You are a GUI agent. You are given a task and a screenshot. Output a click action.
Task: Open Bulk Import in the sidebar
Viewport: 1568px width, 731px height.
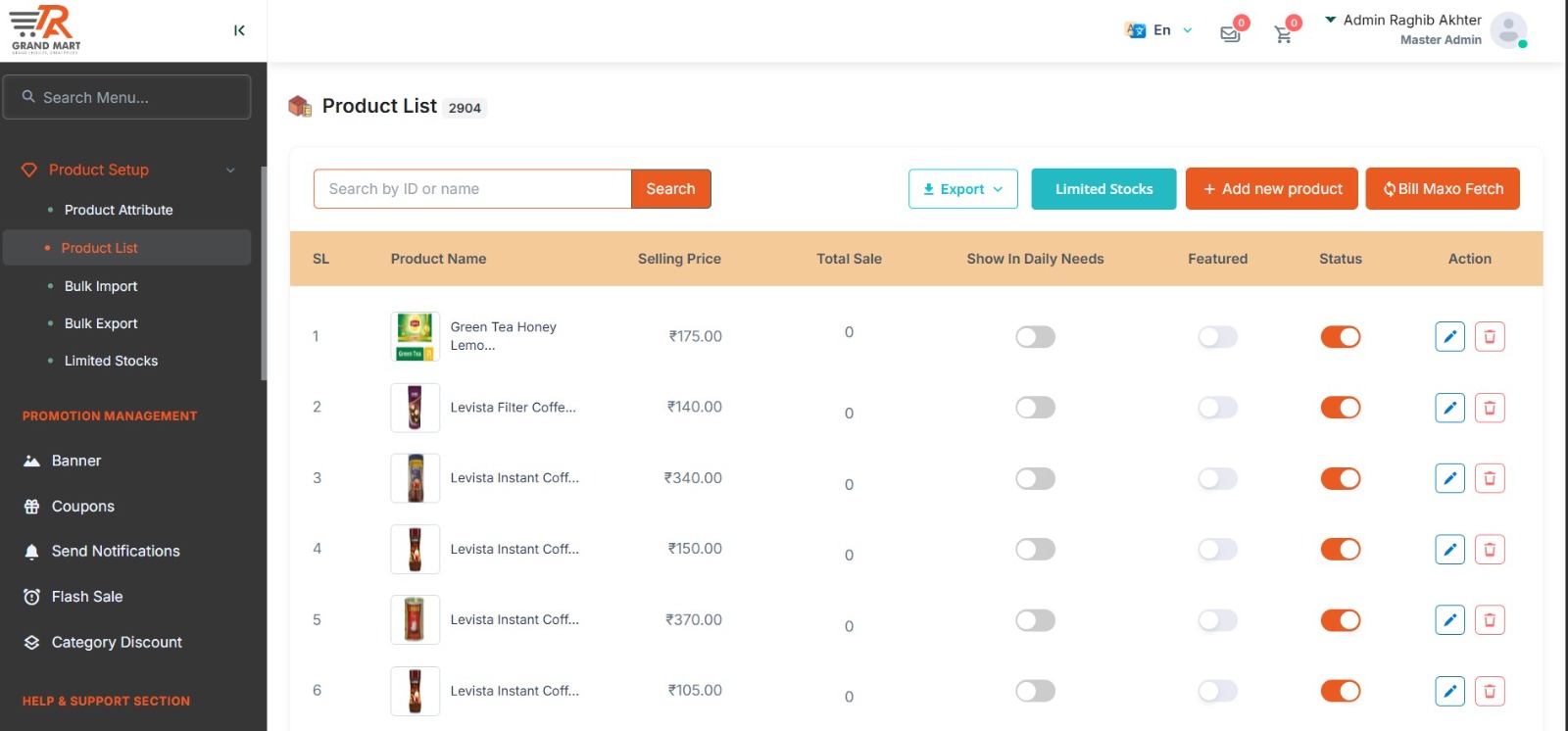coord(101,286)
